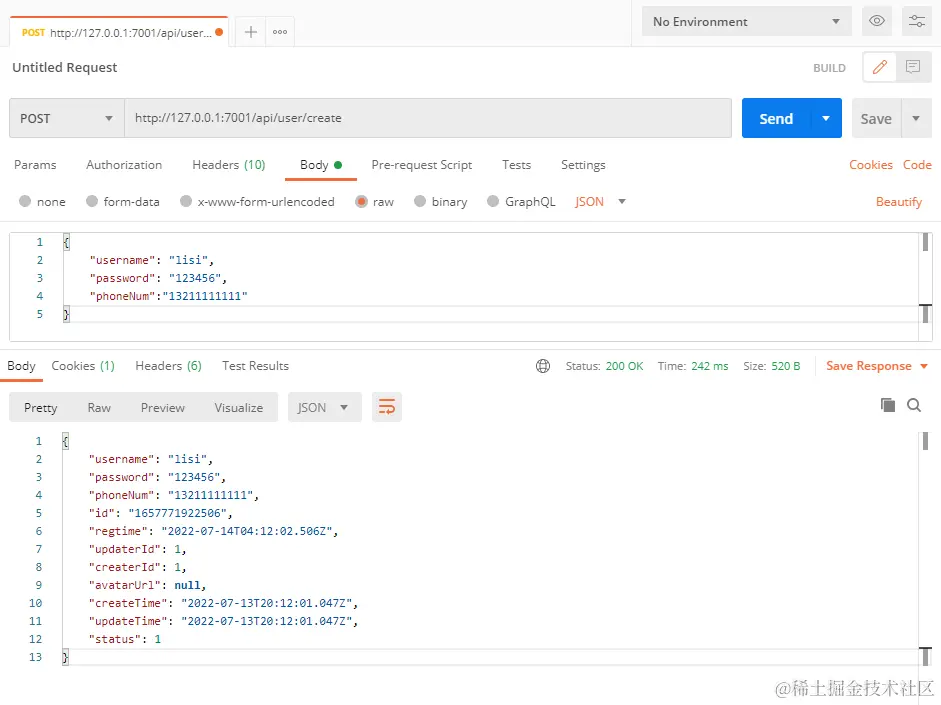Open the tab options ellipsis menu
This screenshot has height=705, width=941.
coord(280,32)
